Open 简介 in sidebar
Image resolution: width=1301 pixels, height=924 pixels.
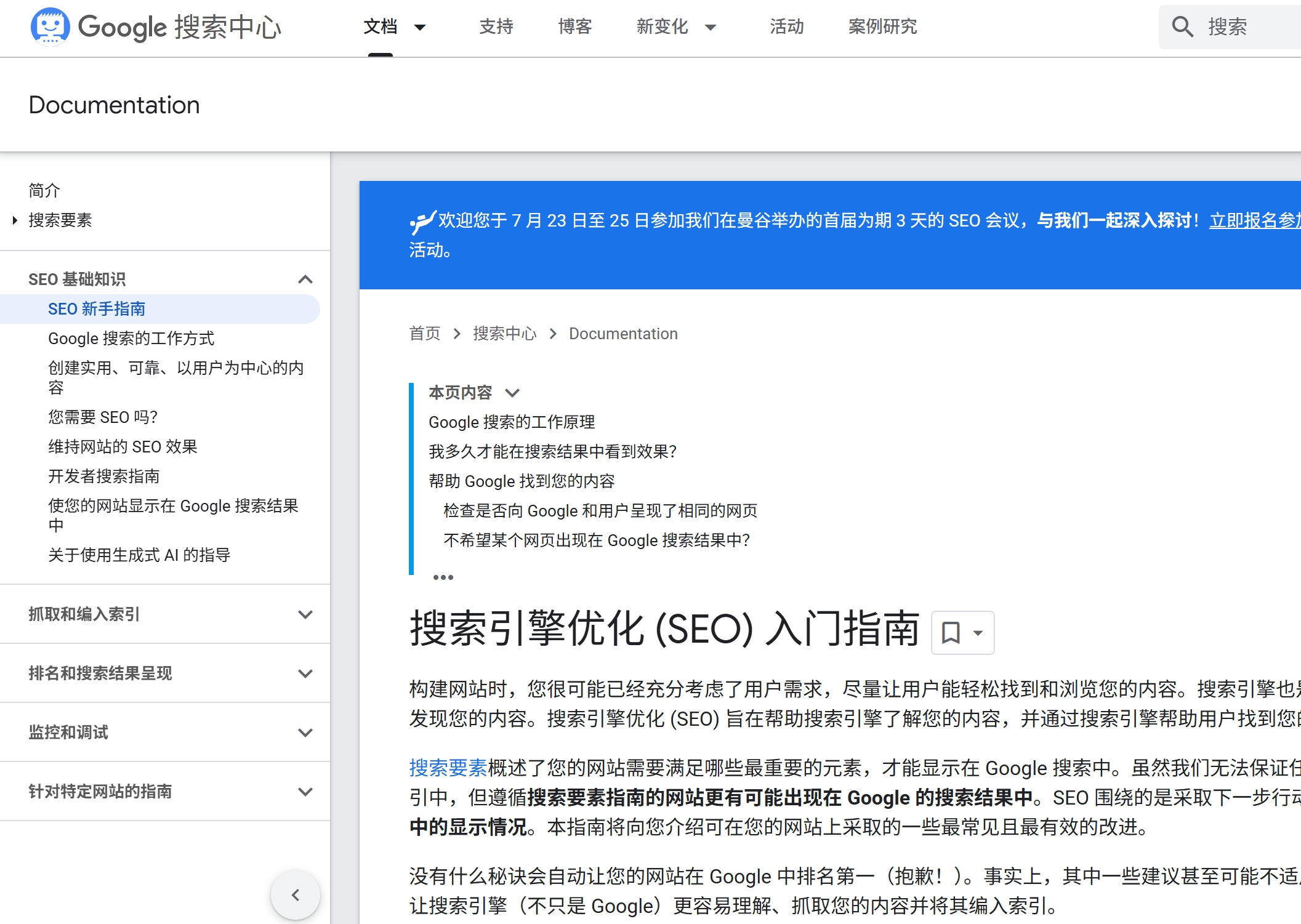pos(44,191)
